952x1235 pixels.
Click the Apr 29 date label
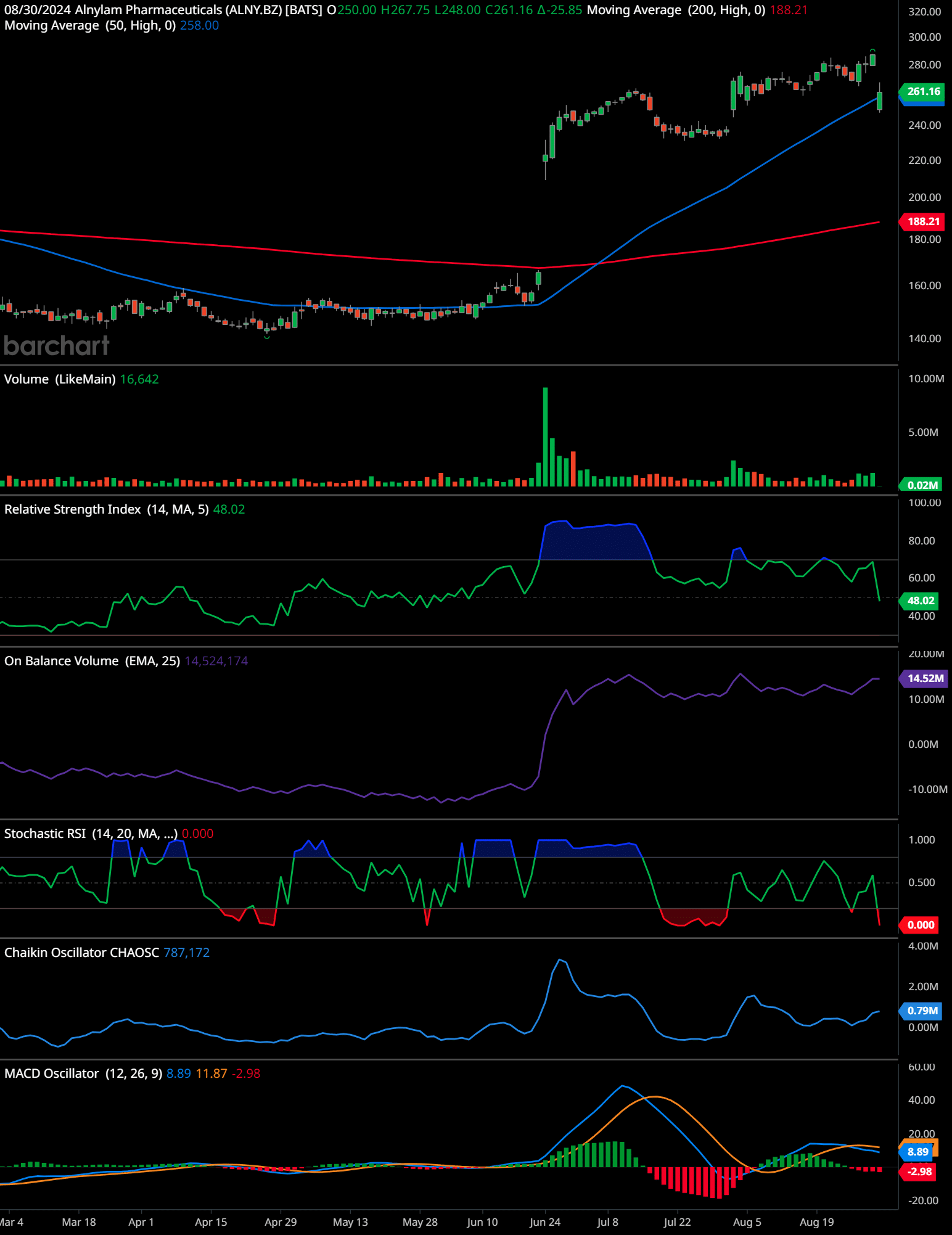tap(281, 1222)
